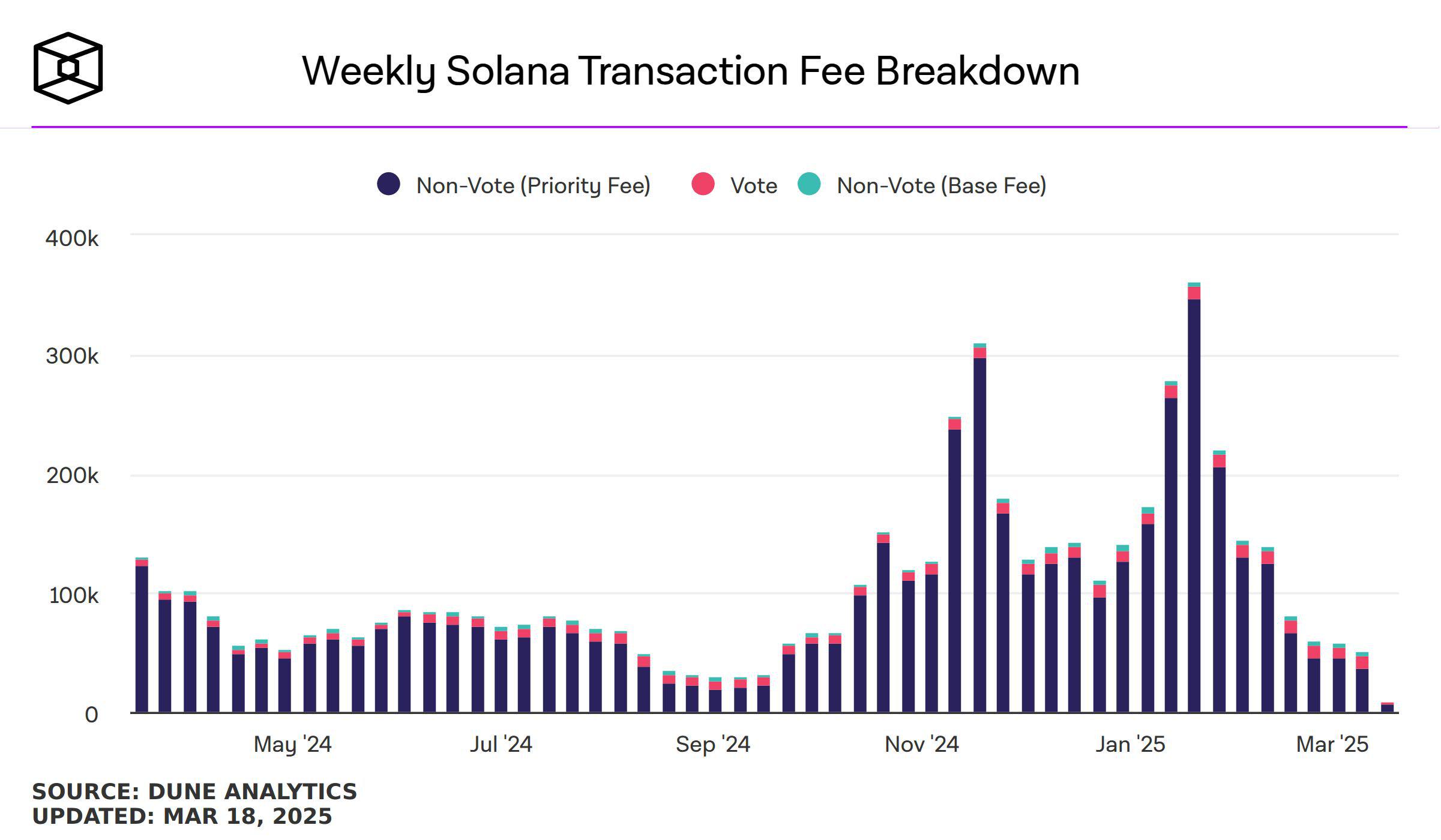The height and width of the screenshot is (840, 1441).
Task: Click the cube logo in top-left corner
Action: (68, 68)
